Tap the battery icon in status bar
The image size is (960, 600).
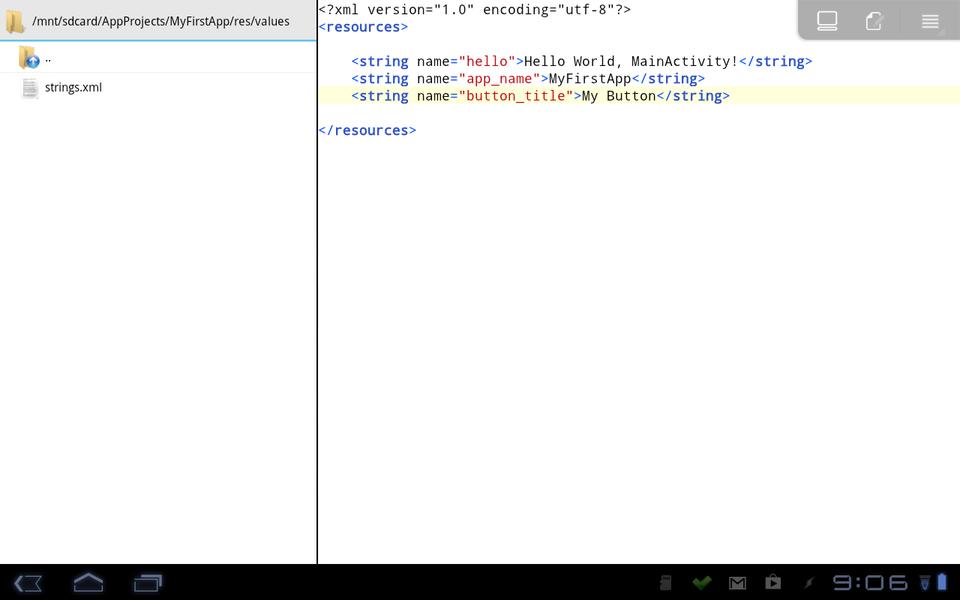point(941,581)
